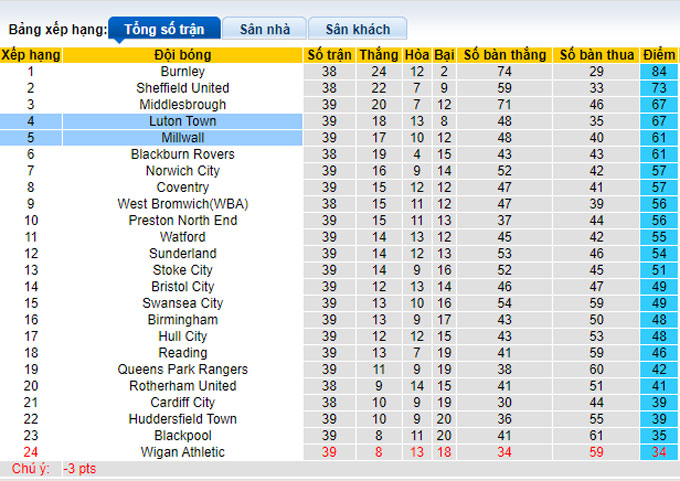Select the Tổng số trận tab
This screenshot has height=481, width=680.
coord(162,29)
